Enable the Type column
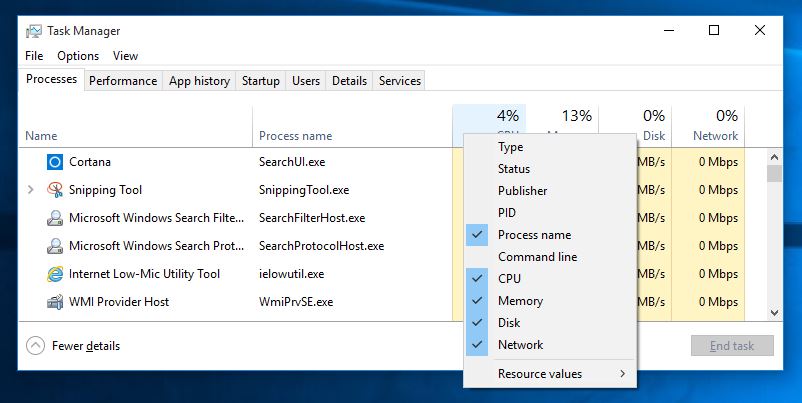 point(550,147)
